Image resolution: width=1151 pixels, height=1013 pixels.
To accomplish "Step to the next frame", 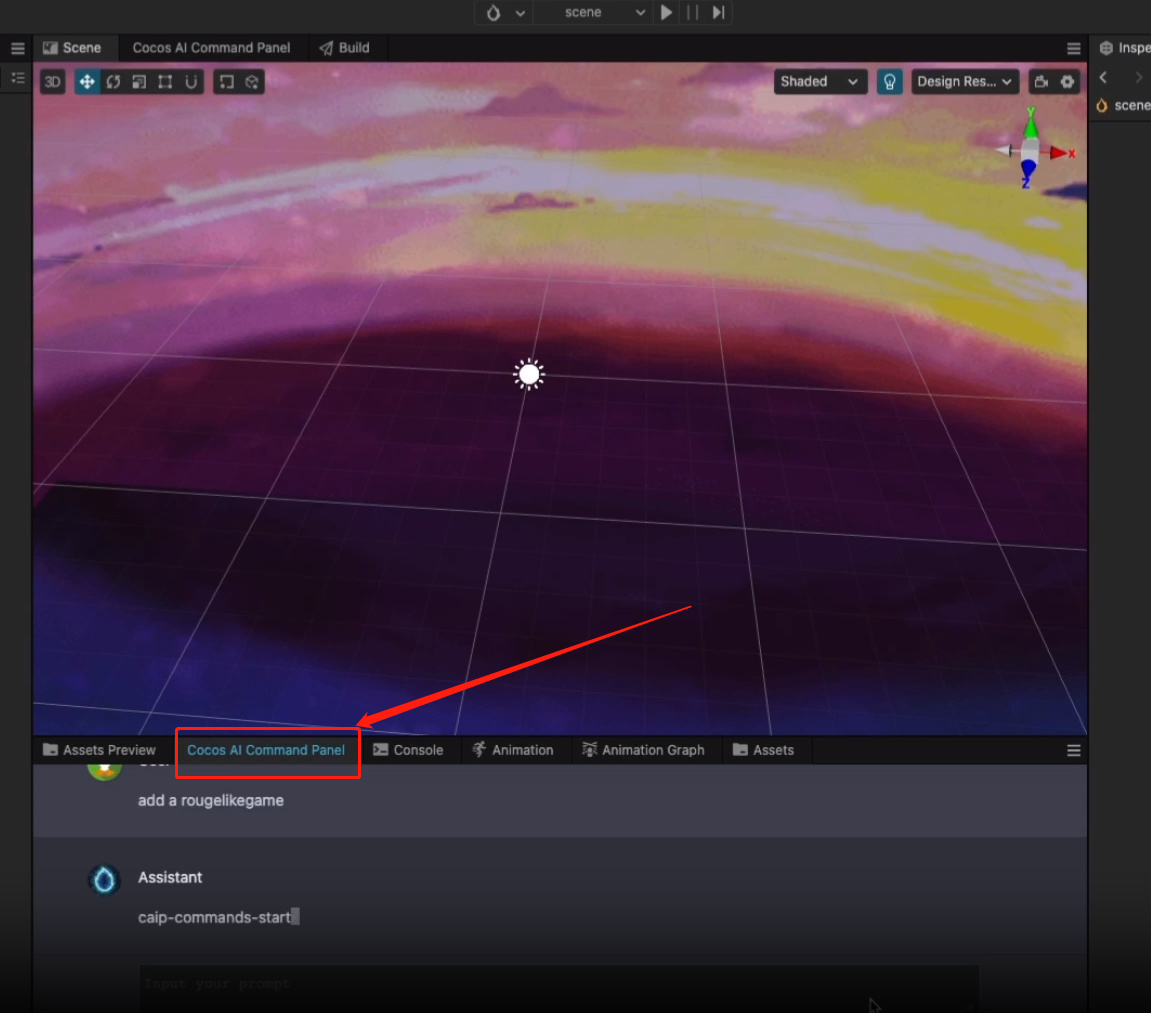I will tap(719, 12).
